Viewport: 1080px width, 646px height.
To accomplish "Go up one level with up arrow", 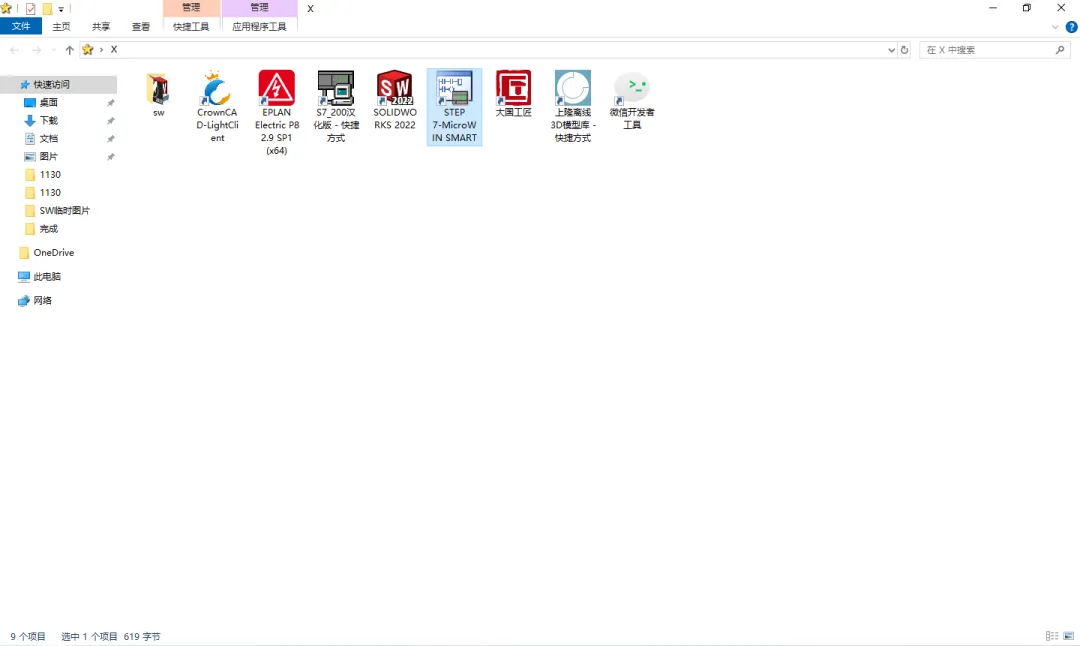I will pos(70,50).
